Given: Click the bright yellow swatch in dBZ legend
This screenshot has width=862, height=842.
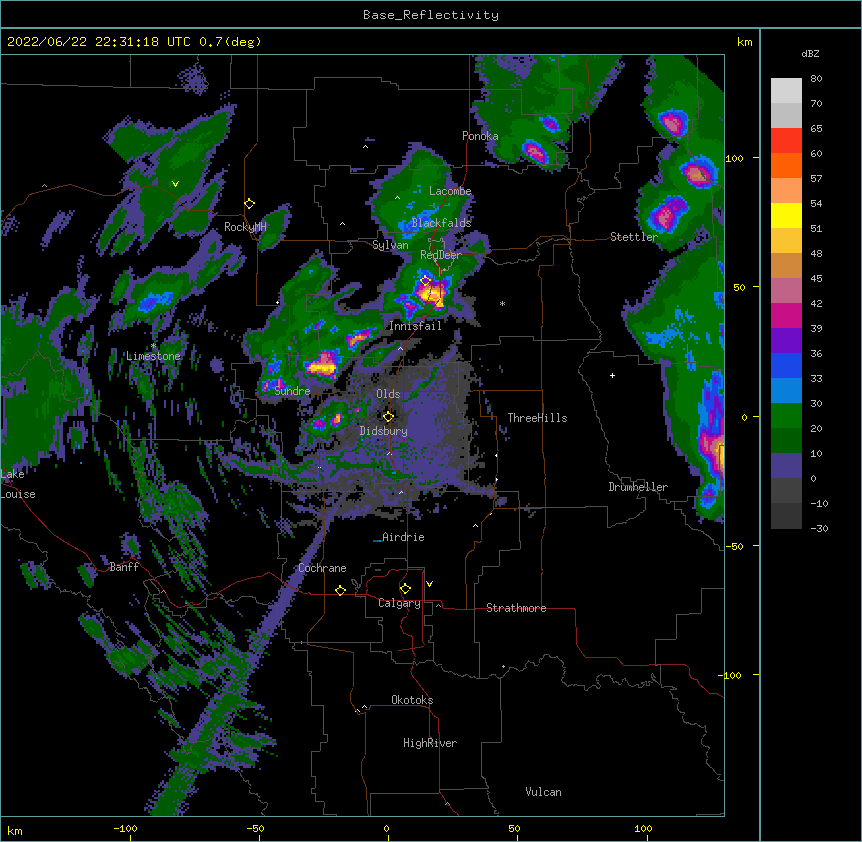Looking at the screenshot, I should point(786,215).
